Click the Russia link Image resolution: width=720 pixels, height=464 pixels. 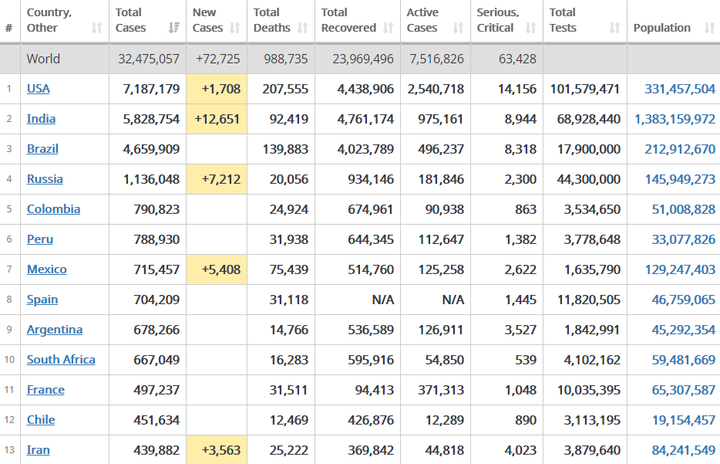pyautogui.click(x=44, y=179)
